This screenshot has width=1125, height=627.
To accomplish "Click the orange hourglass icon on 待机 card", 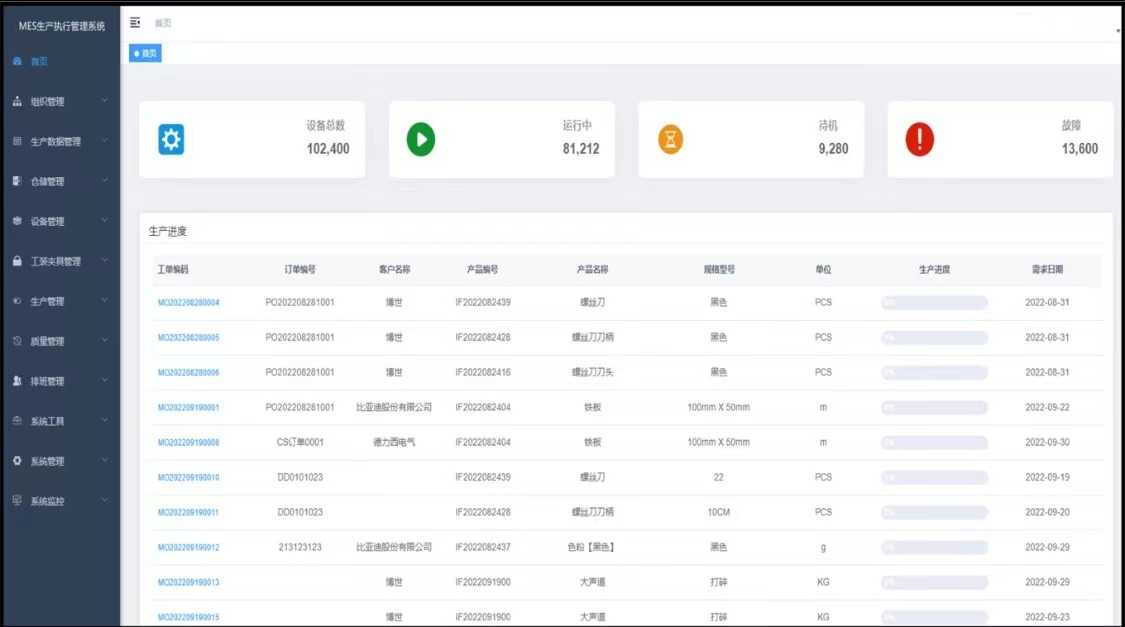I will pyautogui.click(x=670, y=139).
